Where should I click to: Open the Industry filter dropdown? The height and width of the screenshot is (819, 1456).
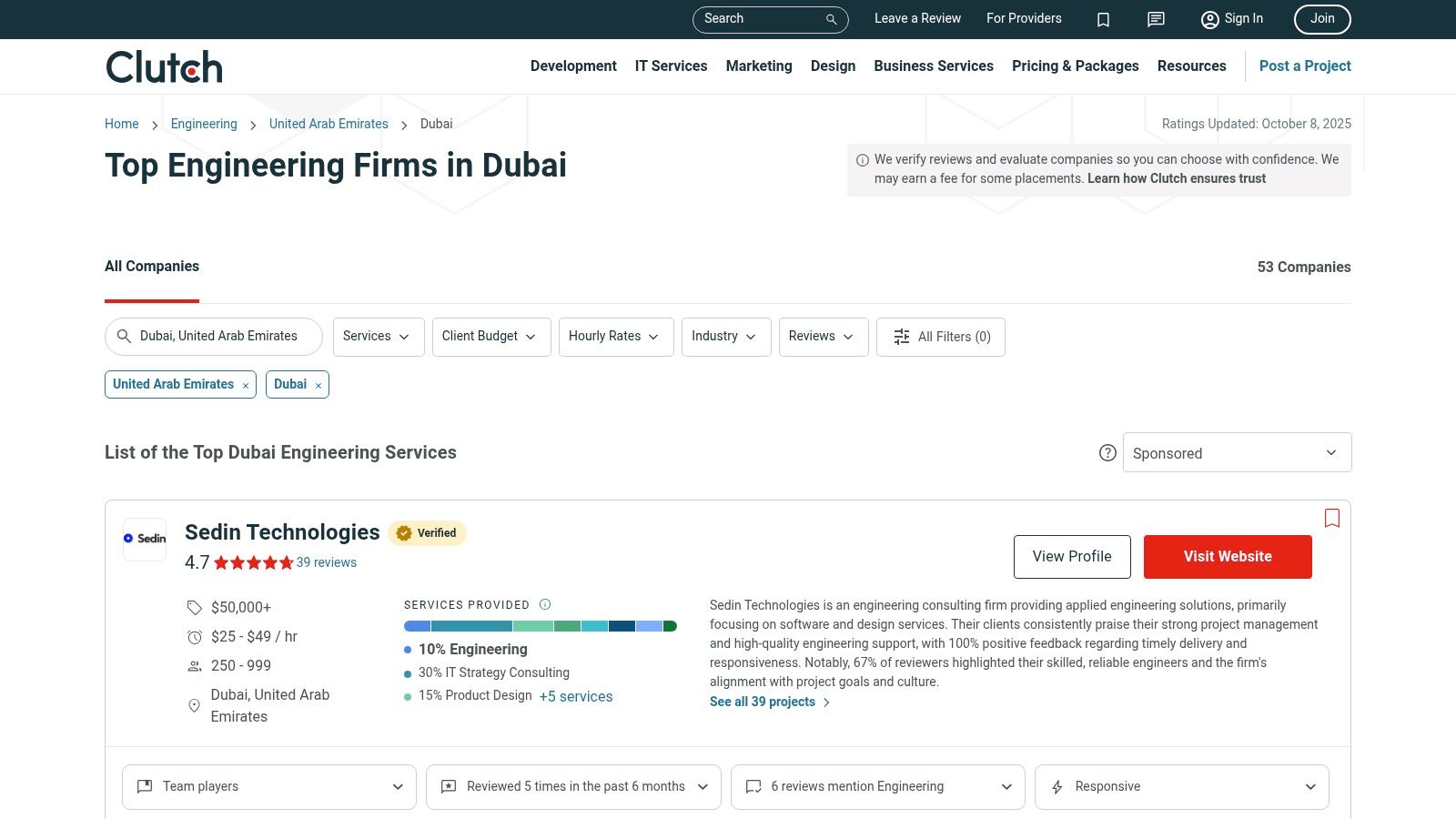pos(725,337)
